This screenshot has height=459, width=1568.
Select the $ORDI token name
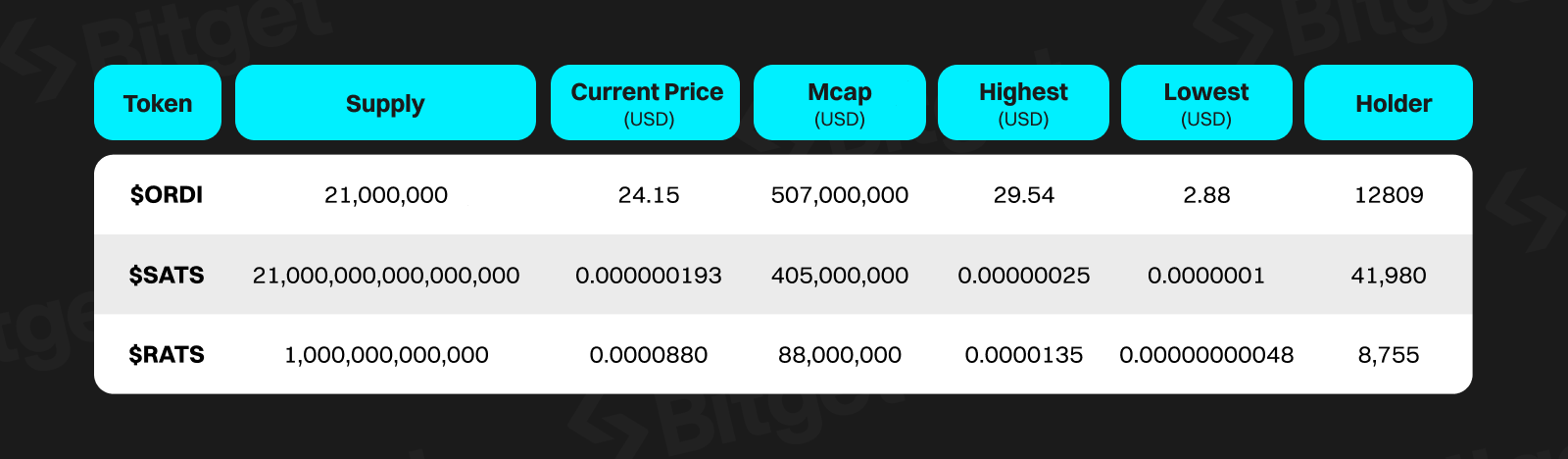167,195
